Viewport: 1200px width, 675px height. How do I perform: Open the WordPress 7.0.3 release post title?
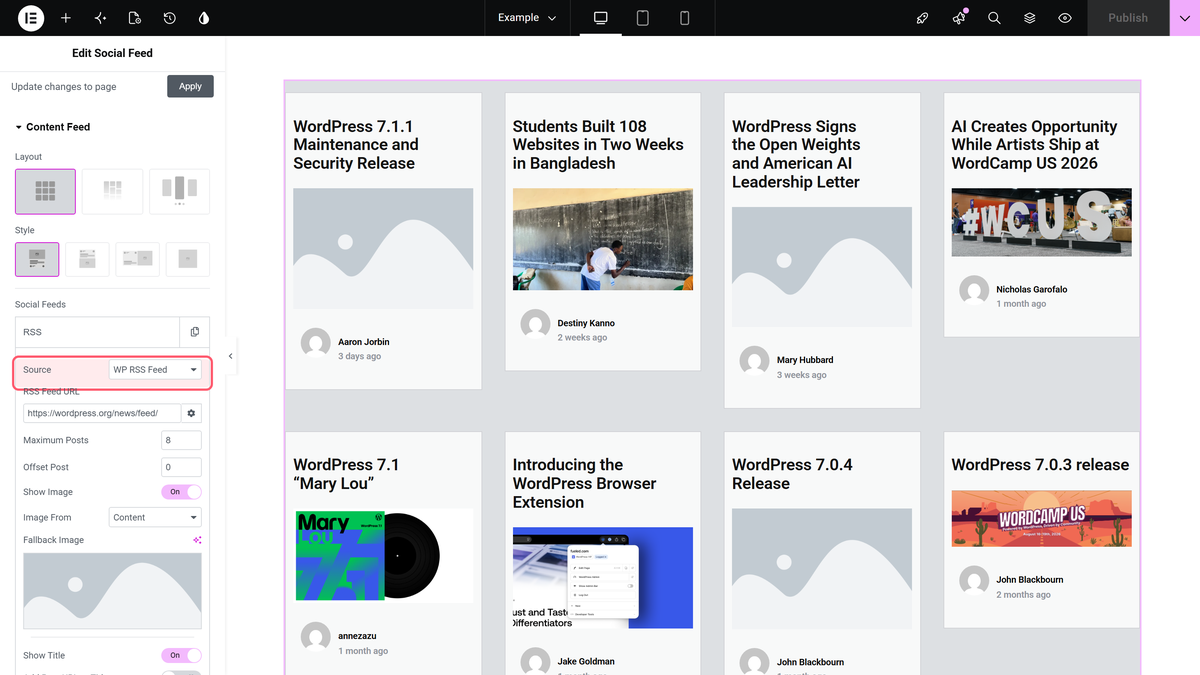(x=1040, y=465)
